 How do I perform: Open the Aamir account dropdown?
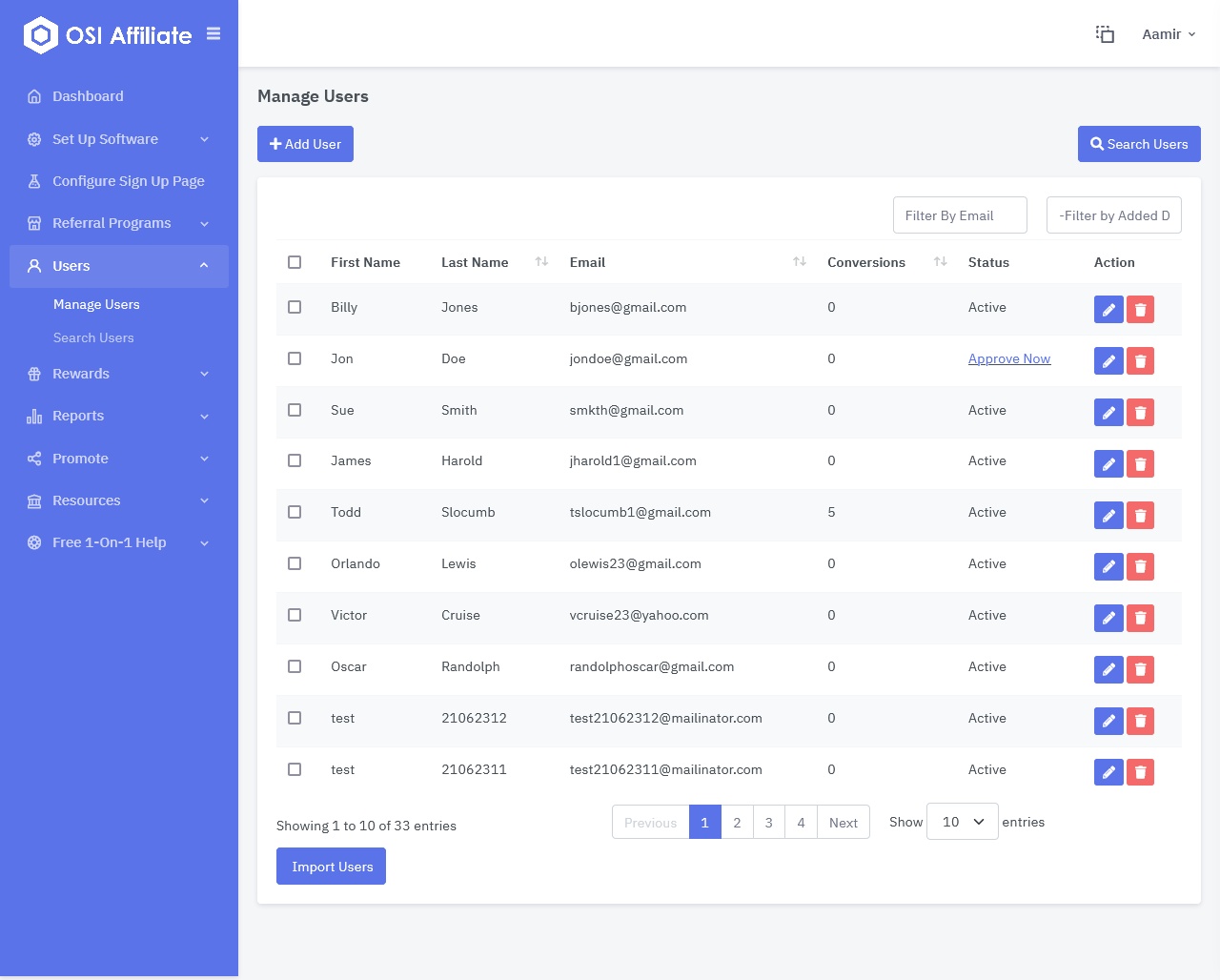[1168, 33]
